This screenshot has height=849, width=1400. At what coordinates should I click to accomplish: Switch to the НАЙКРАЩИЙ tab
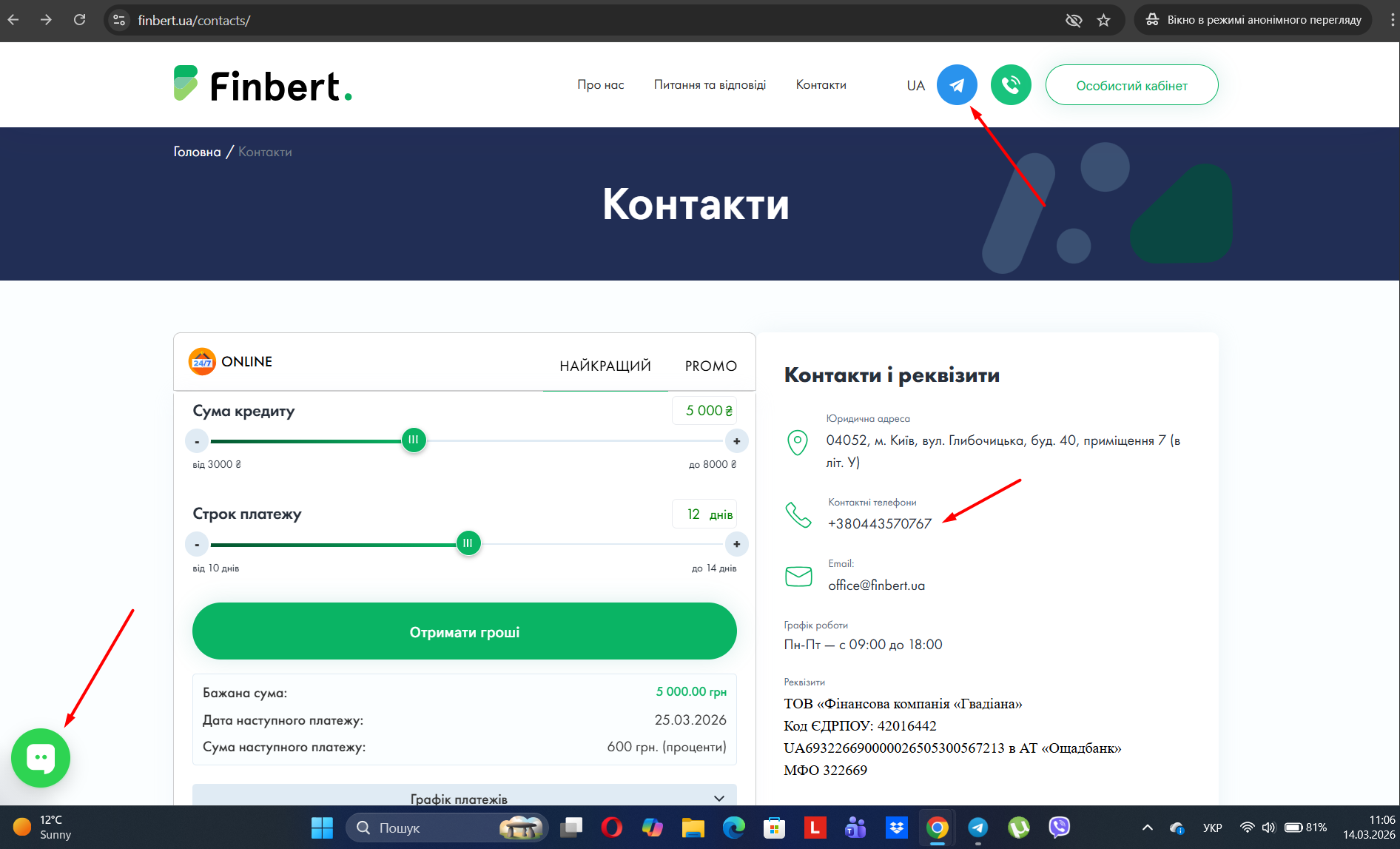point(605,366)
